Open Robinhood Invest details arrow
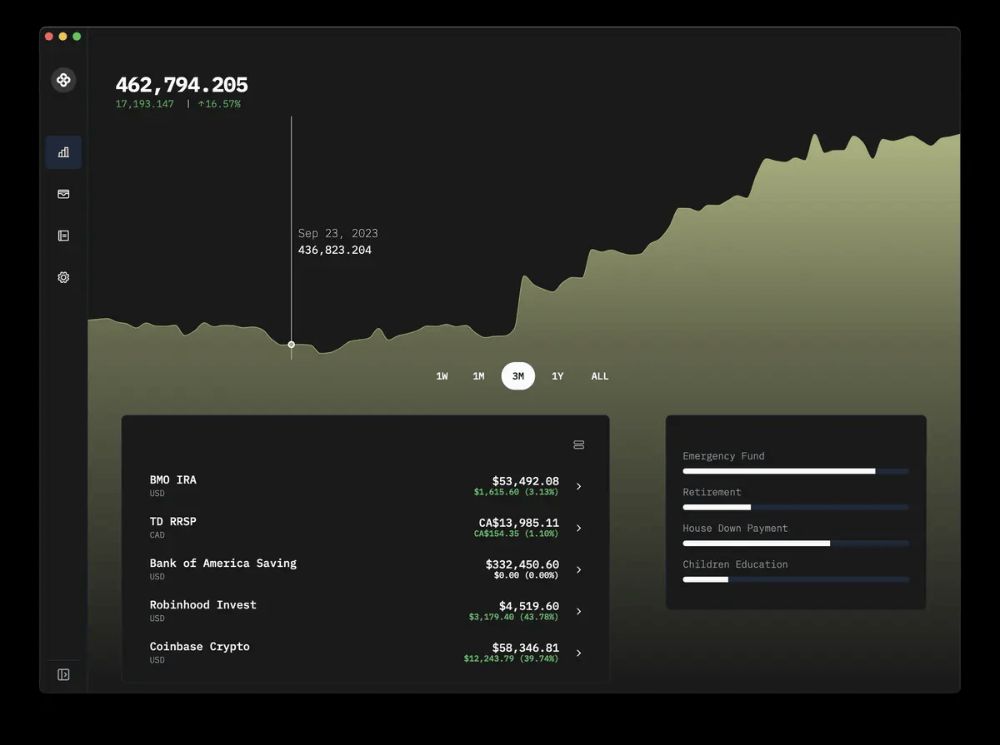1000x745 pixels. pos(579,611)
